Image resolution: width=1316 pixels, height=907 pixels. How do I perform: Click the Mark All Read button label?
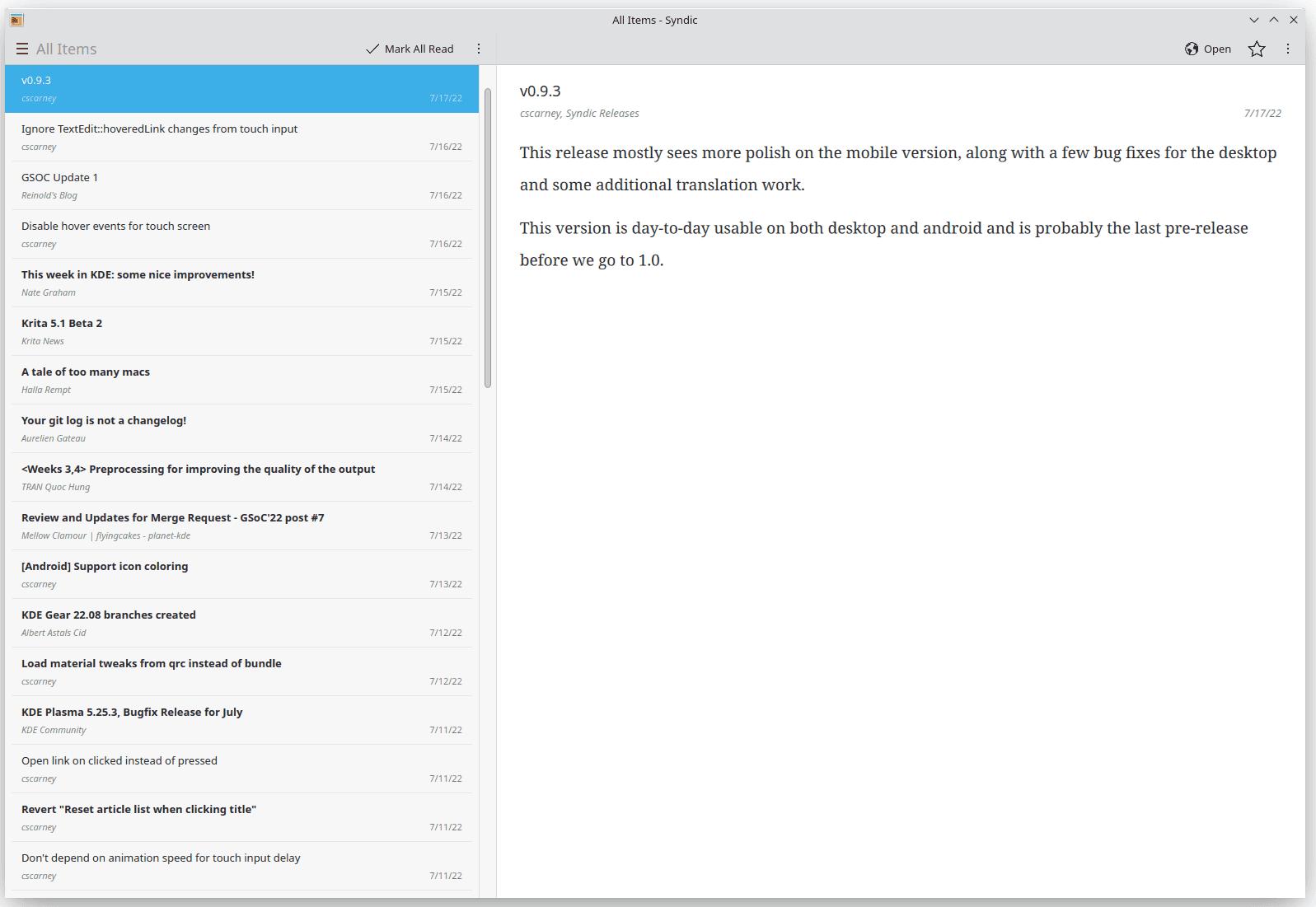point(419,49)
